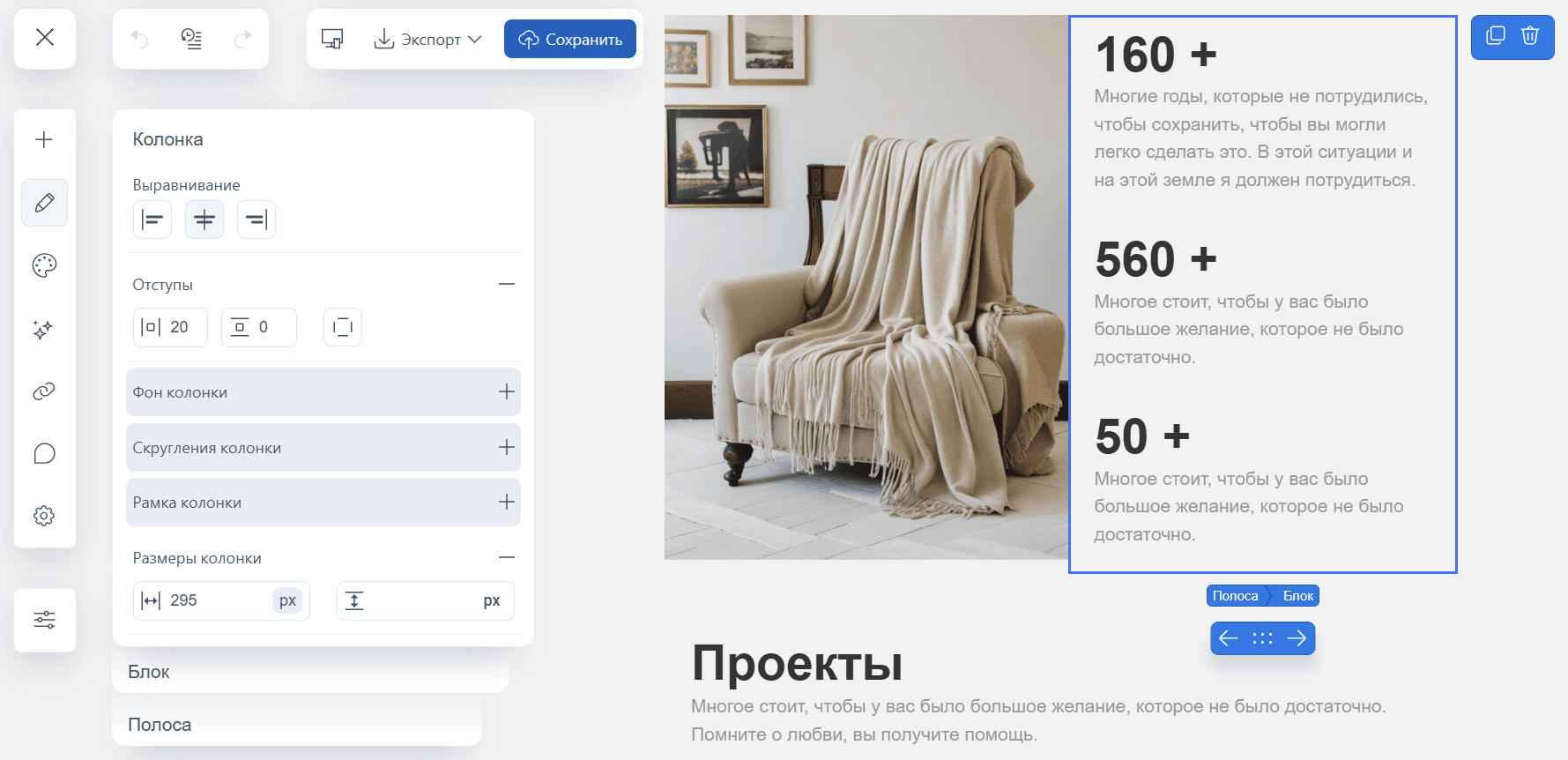Open the device preview icon
Screen dimensions: 1568x760
tap(332, 39)
